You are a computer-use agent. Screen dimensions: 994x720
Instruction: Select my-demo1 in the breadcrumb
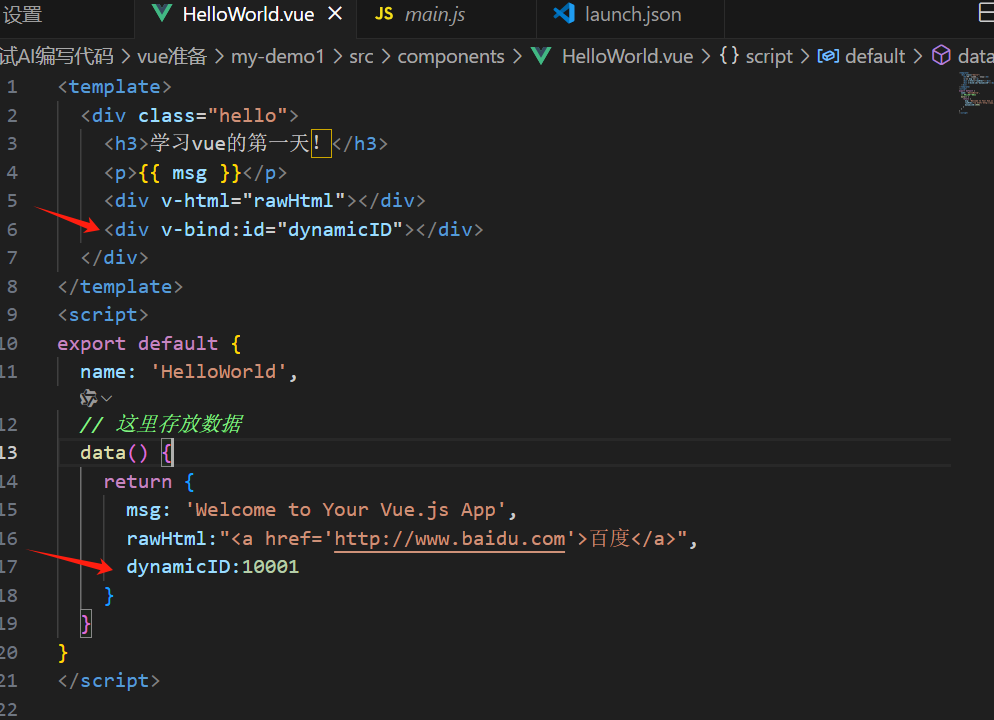pos(278,56)
